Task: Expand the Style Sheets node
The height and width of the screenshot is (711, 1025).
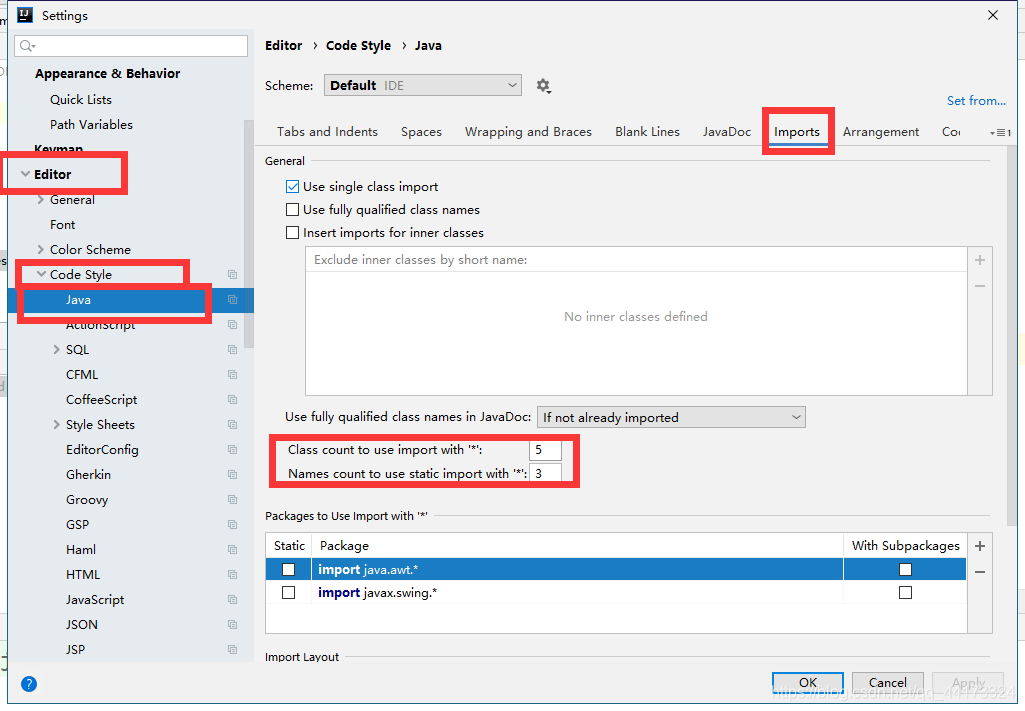Action: (56, 425)
